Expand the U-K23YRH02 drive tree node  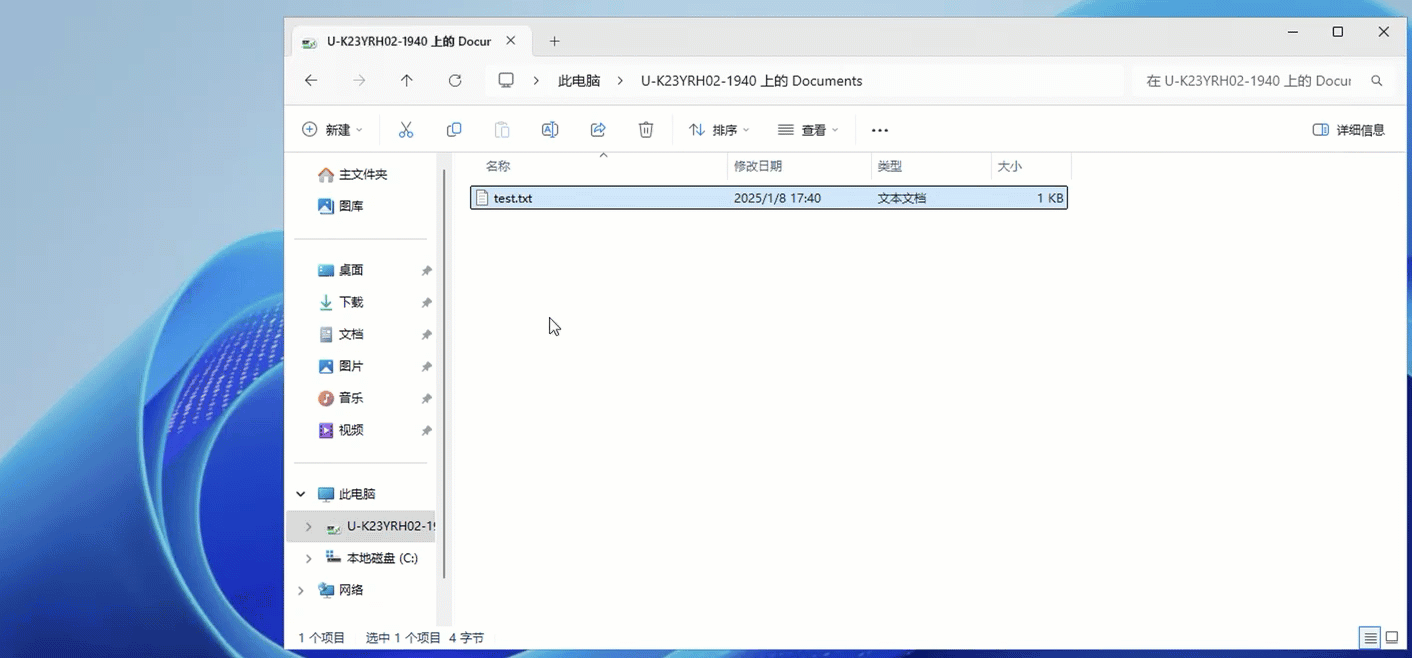click(x=309, y=526)
